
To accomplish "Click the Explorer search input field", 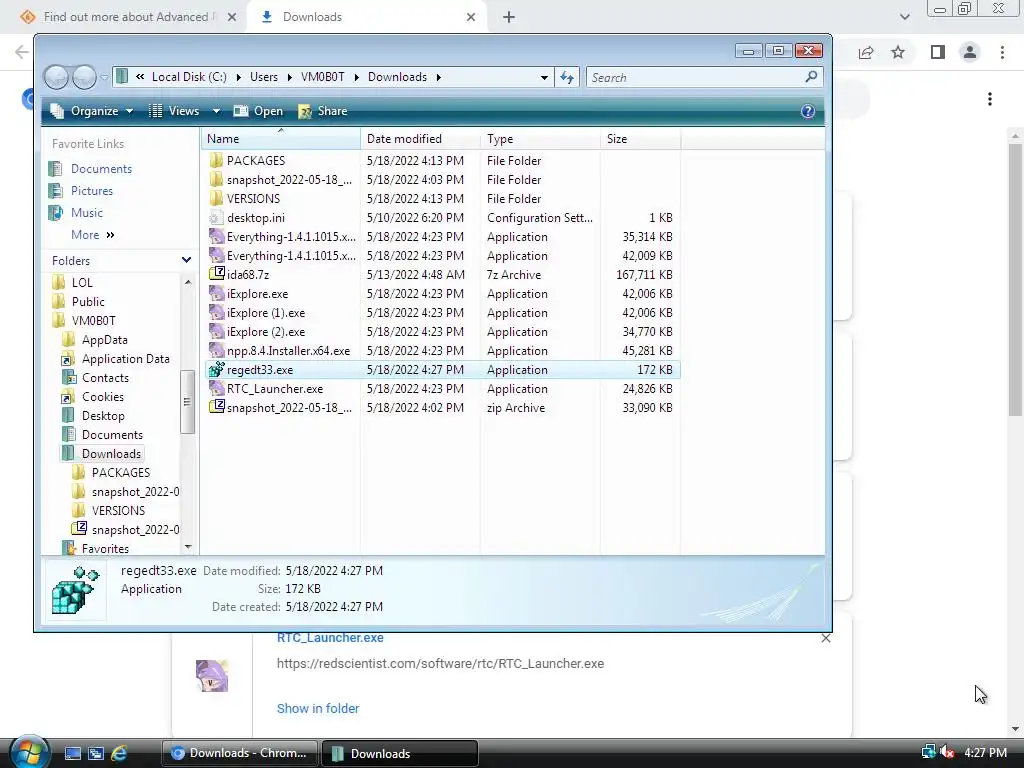I will [696, 77].
